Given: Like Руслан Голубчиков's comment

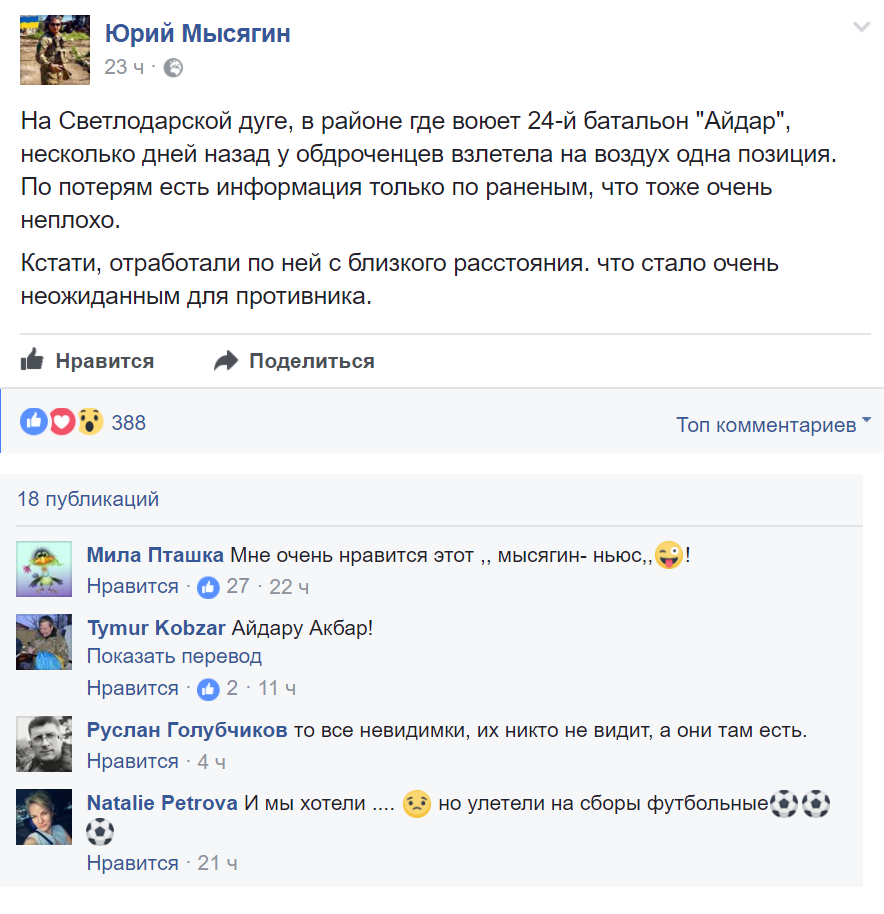Looking at the screenshot, I should pyautogui.click(x=133, y=761).
